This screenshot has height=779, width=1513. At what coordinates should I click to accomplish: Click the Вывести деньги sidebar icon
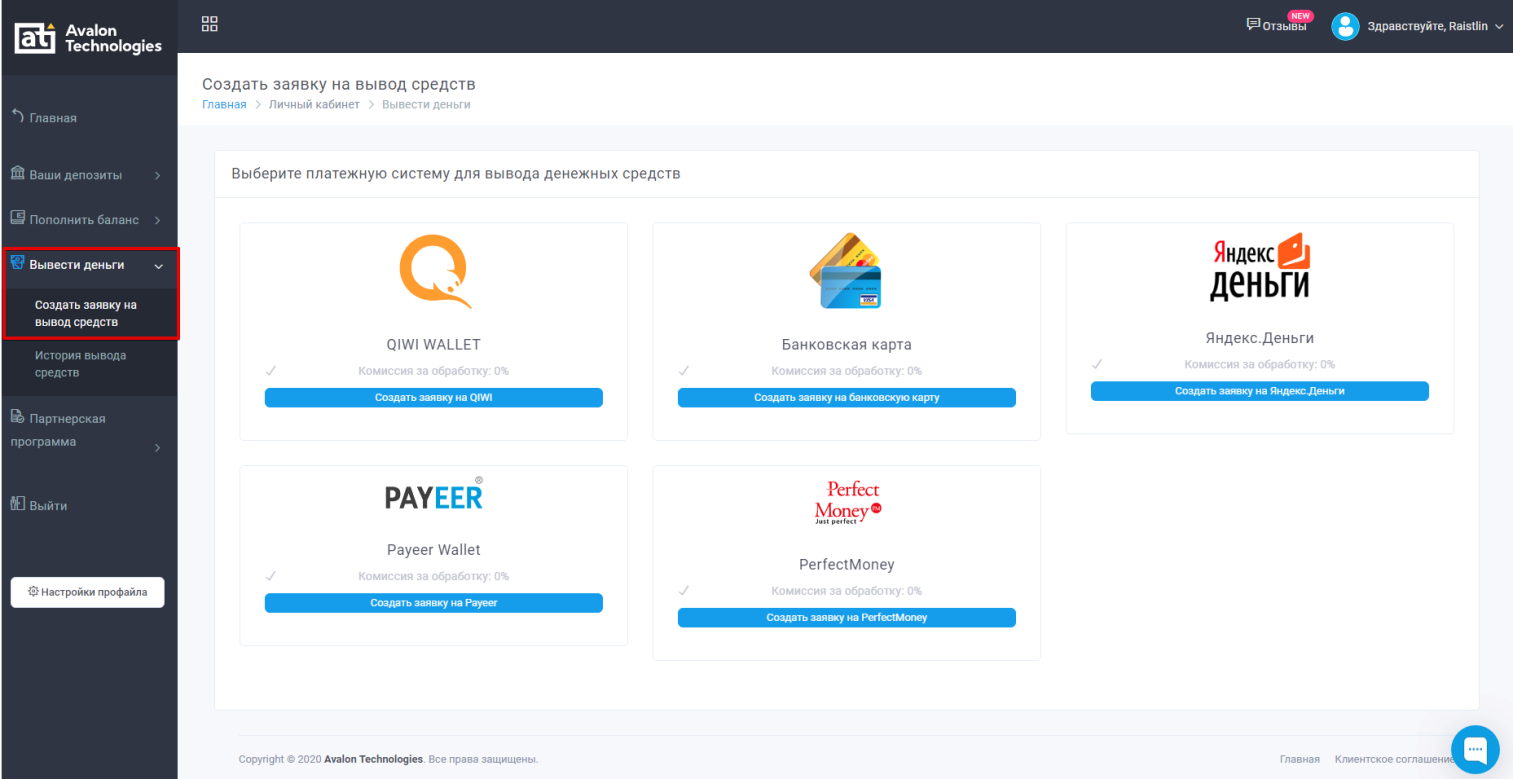point(17,263)
